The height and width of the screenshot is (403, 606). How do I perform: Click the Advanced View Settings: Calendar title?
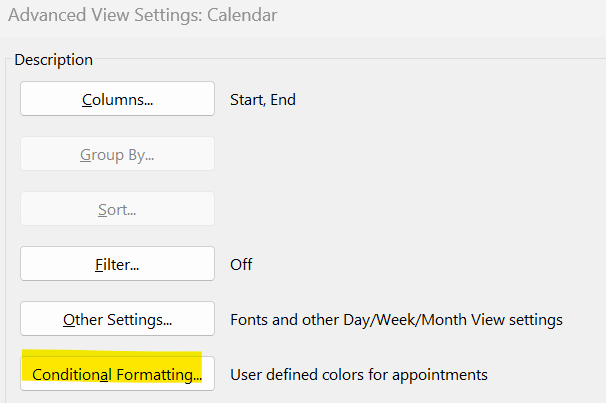click(142, 15)
